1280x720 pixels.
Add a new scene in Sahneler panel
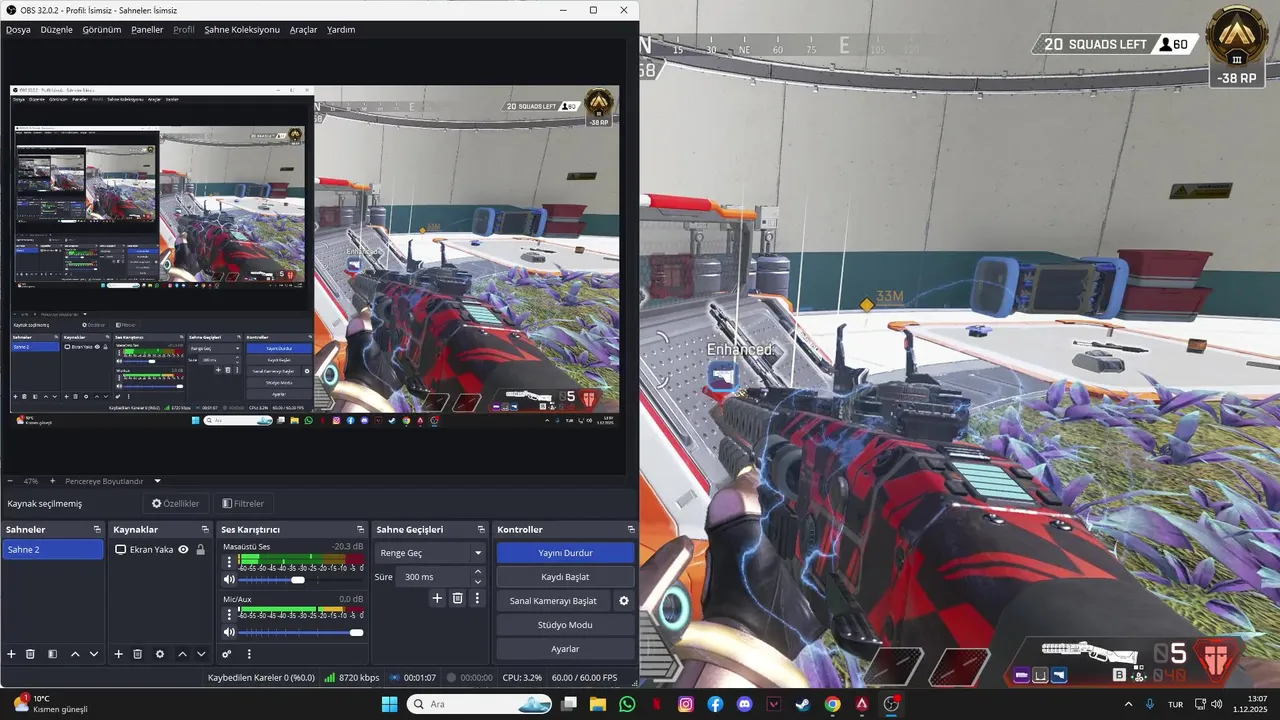coord(11,654)
